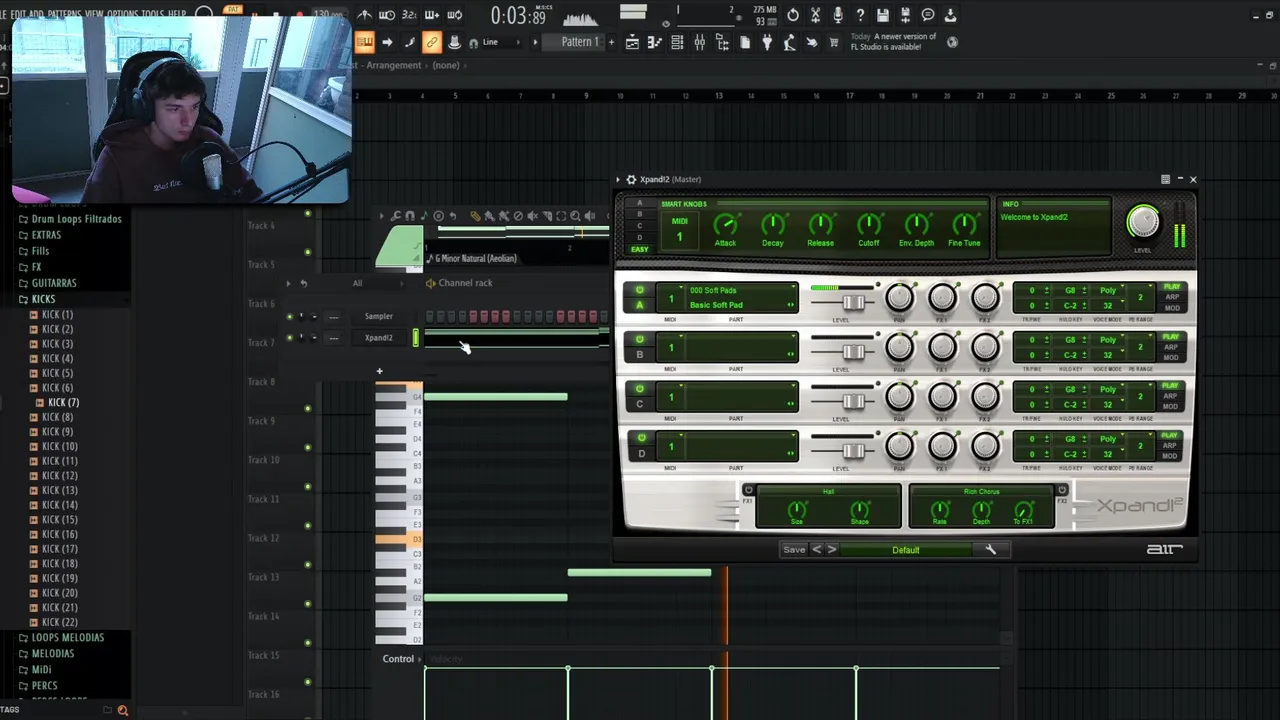The image size is (1280, 720).
Task: Click the part A level fader
Action: [854, 303]
